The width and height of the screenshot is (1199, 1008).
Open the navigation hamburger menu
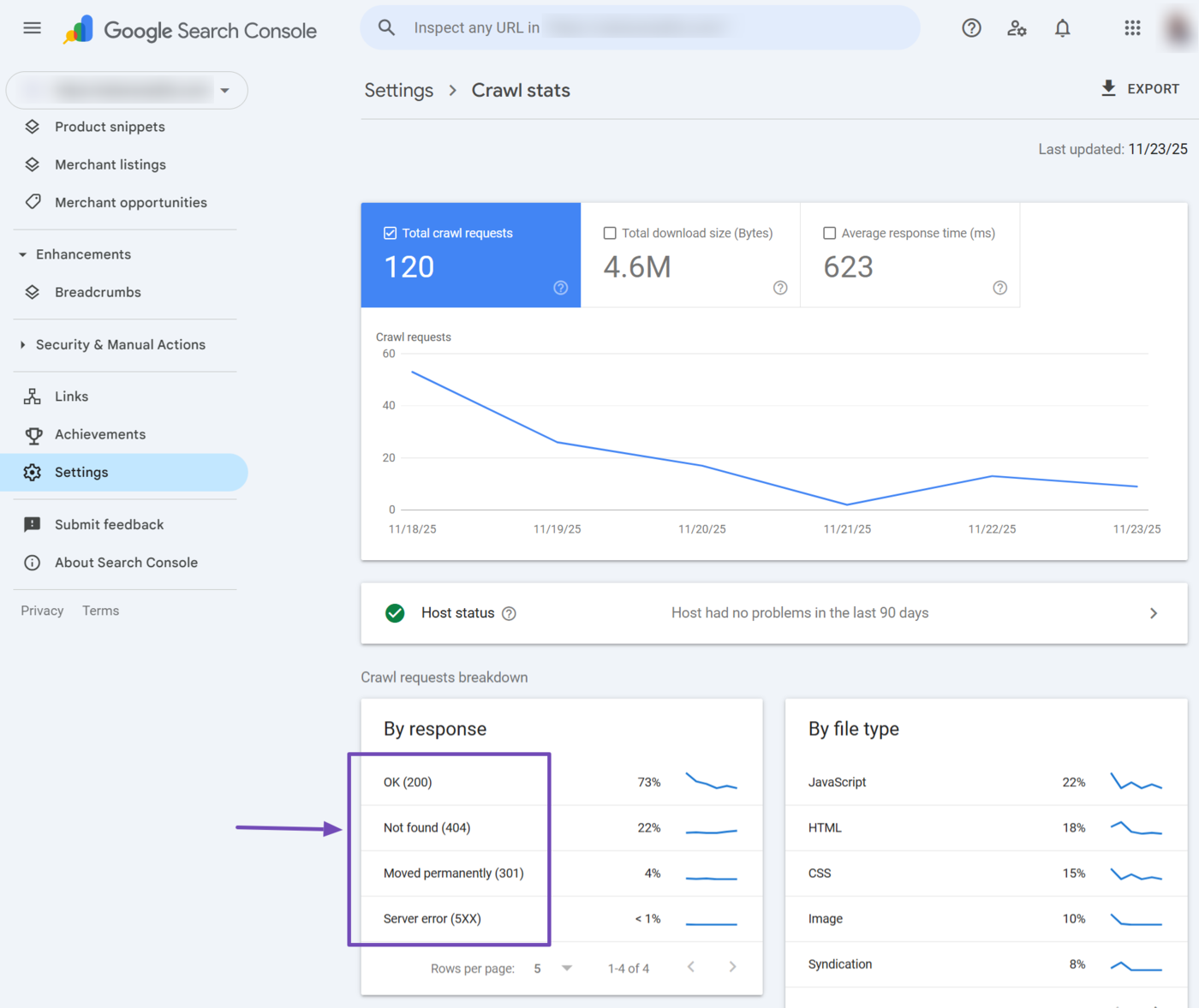point(32,27)
